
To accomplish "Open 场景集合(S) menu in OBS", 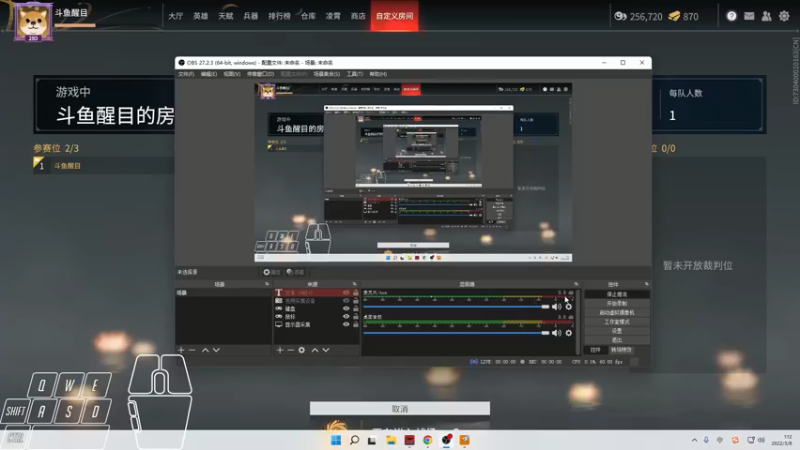I will 327,74.
